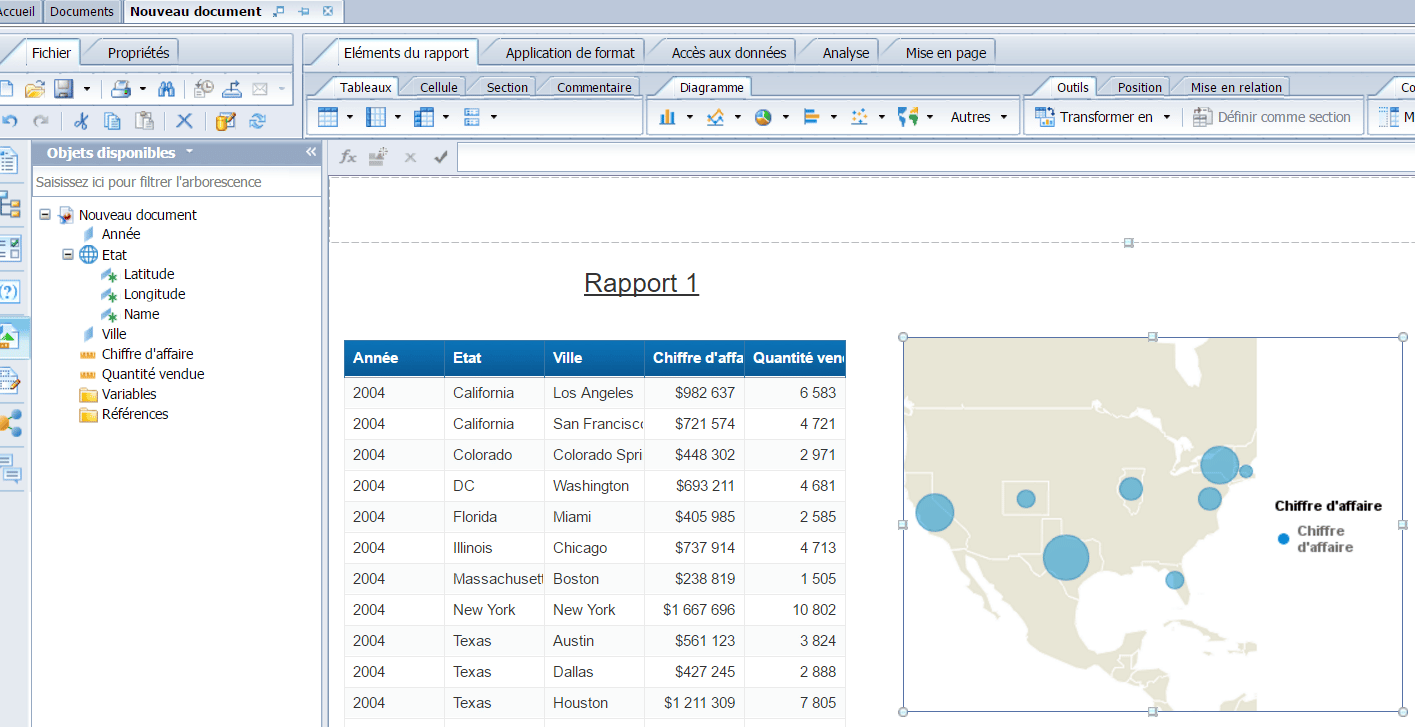This screenshot has height=727, width=1415.
Task: Click the Refresh data icon
Action: point(257,121)
